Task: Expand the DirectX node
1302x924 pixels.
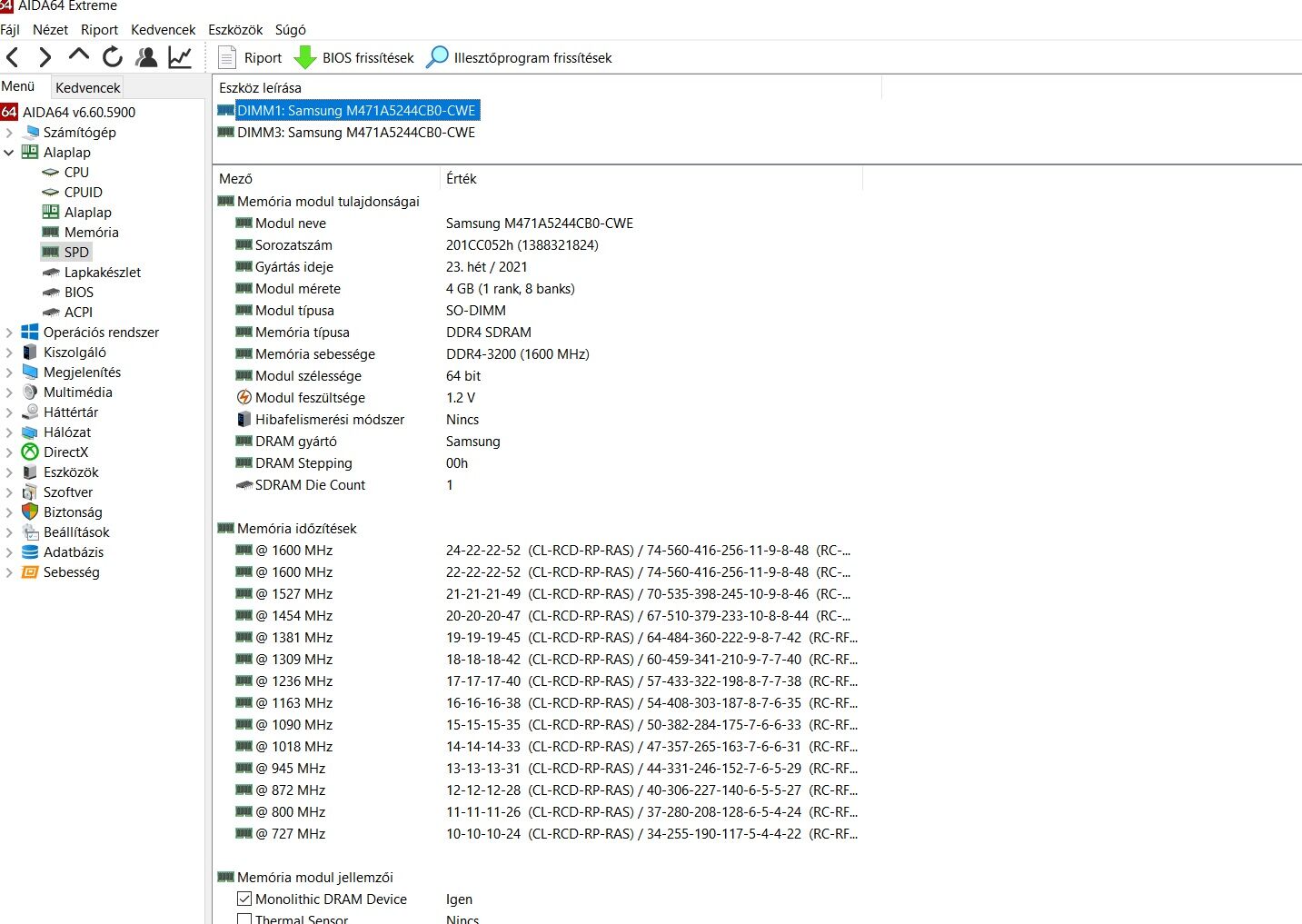Action: (x=9, y=452)
